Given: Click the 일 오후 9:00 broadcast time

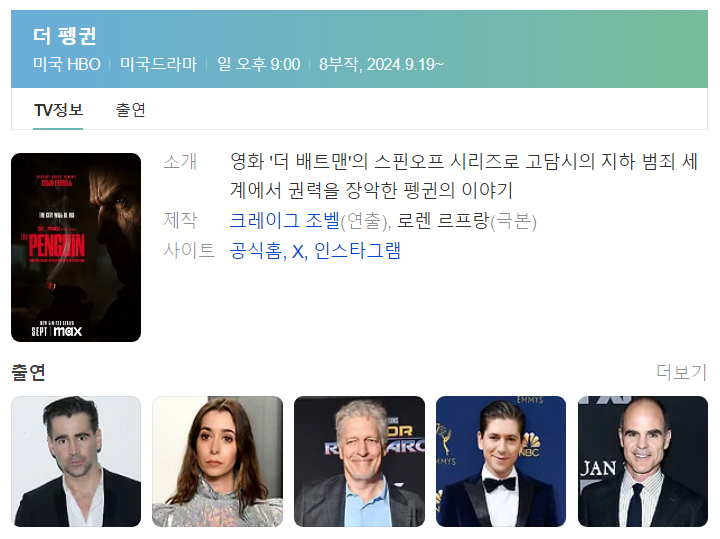Looking at the screenshot, I should coord(259,64).
